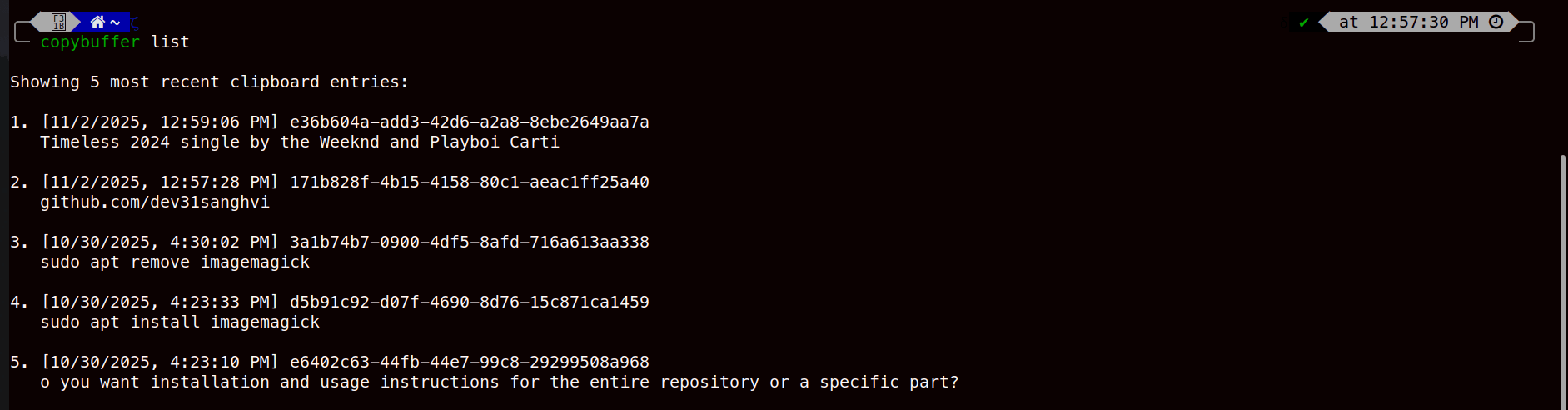The image size is (1568, 410).
Task: Click the green copybuffer command word
Action: [90, 42]
